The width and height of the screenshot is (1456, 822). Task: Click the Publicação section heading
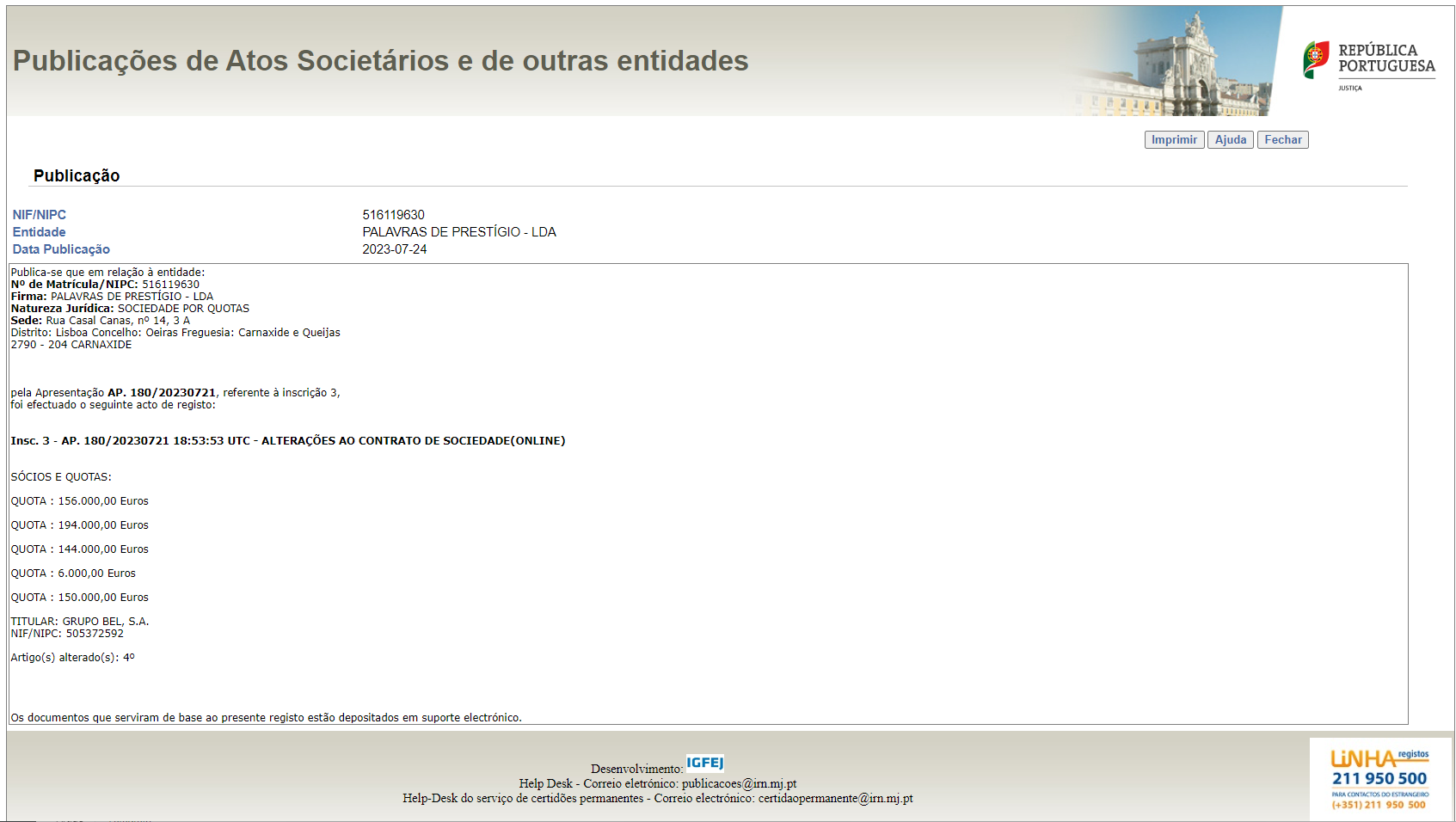pos(77,175)
